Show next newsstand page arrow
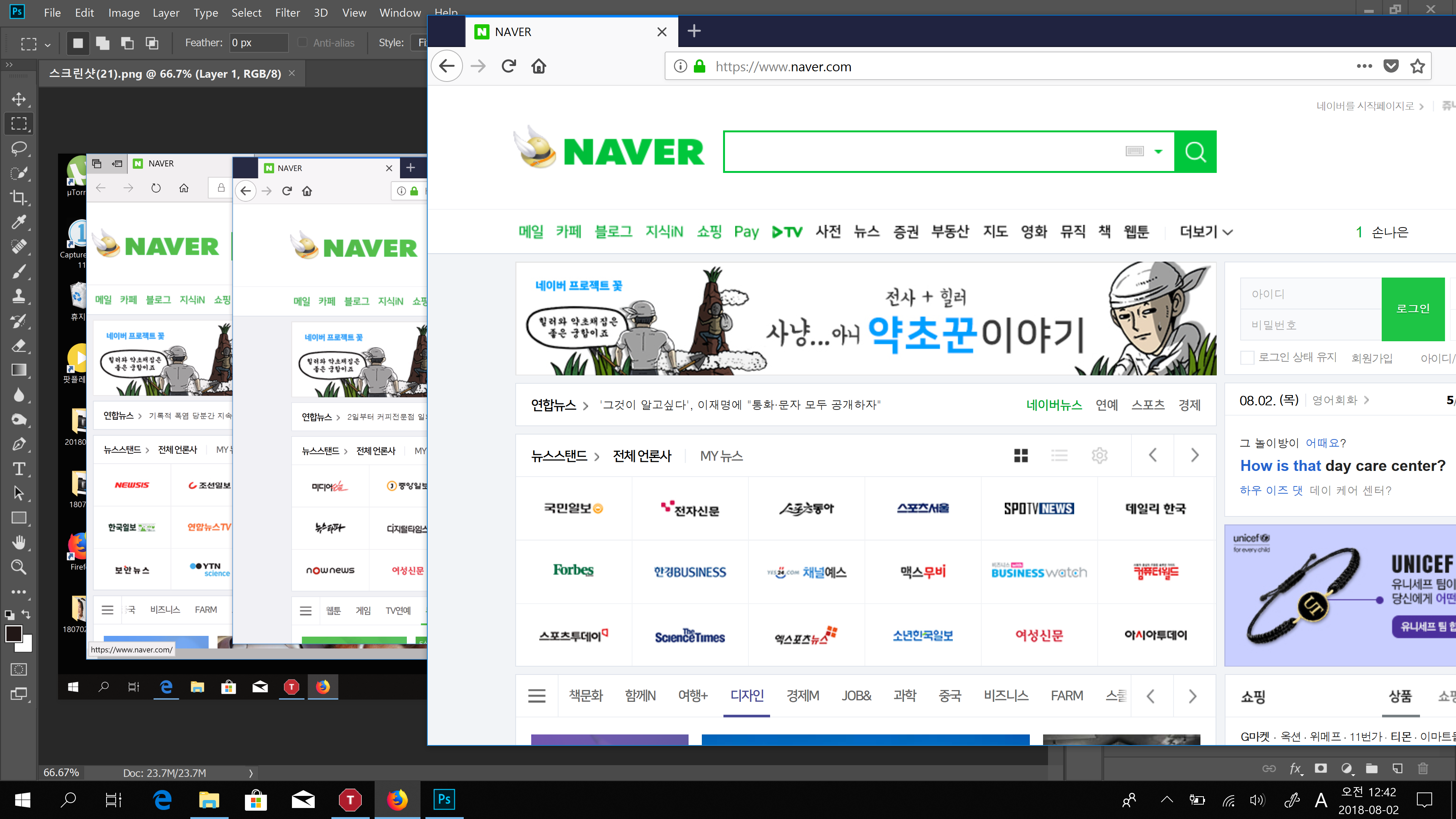The width and height of the screenshot is (1456, 819). coord(1194,455)
